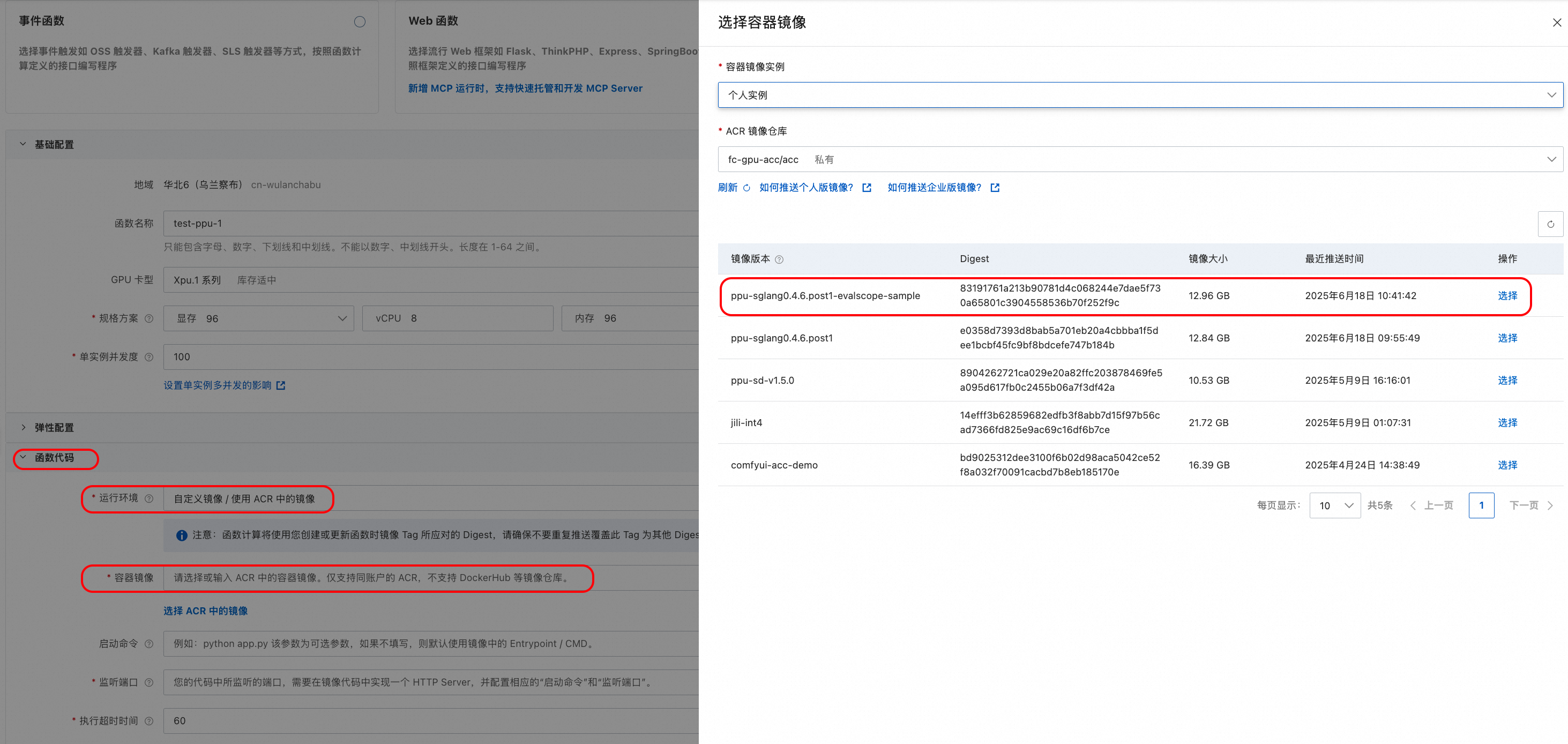Image resolution: width=1568 pixels, height=744 pixels.
Task: Click help icon next to 运行环境 label
Action: tap(149, 499)
